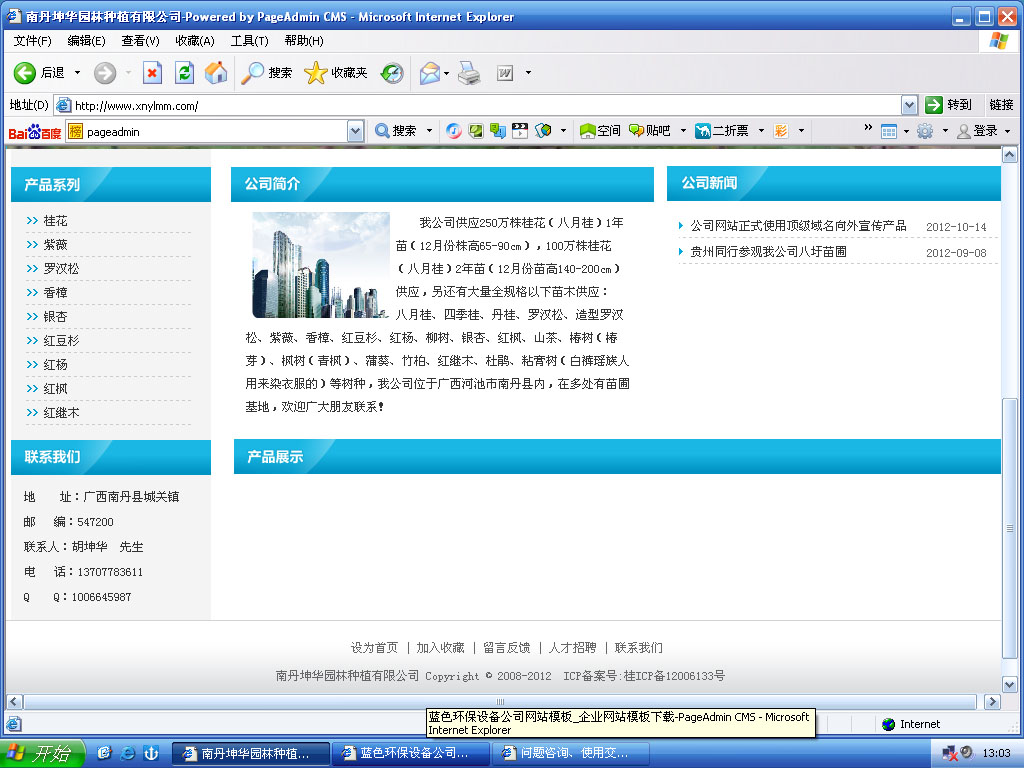This screenshot has height=768, width=1024.
Task: Click the Baidu 贴吧 toolbar button
Action: point(650,131)
